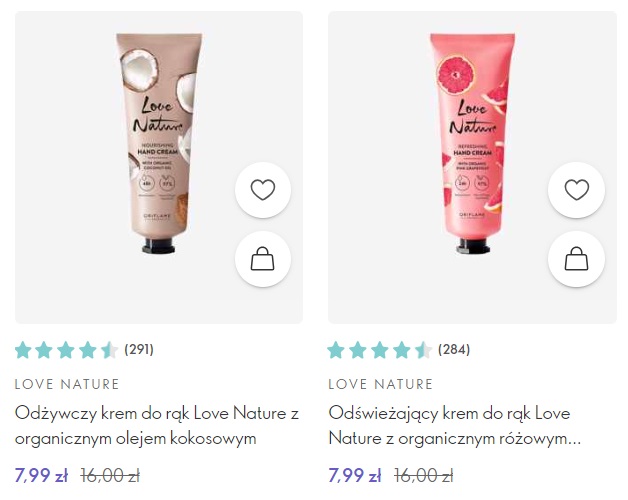Click star rating of grapefruit hand cream

[380, 350]
